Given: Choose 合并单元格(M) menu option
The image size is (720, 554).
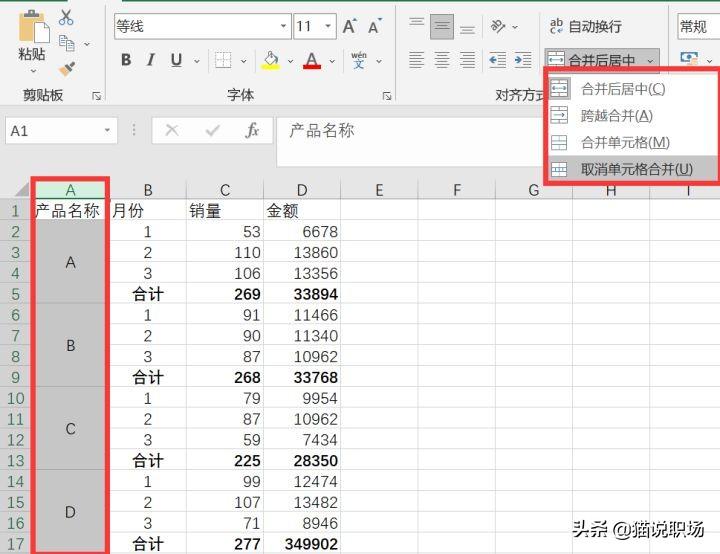Looking at the screenshot, I should (x=633, y=142).
